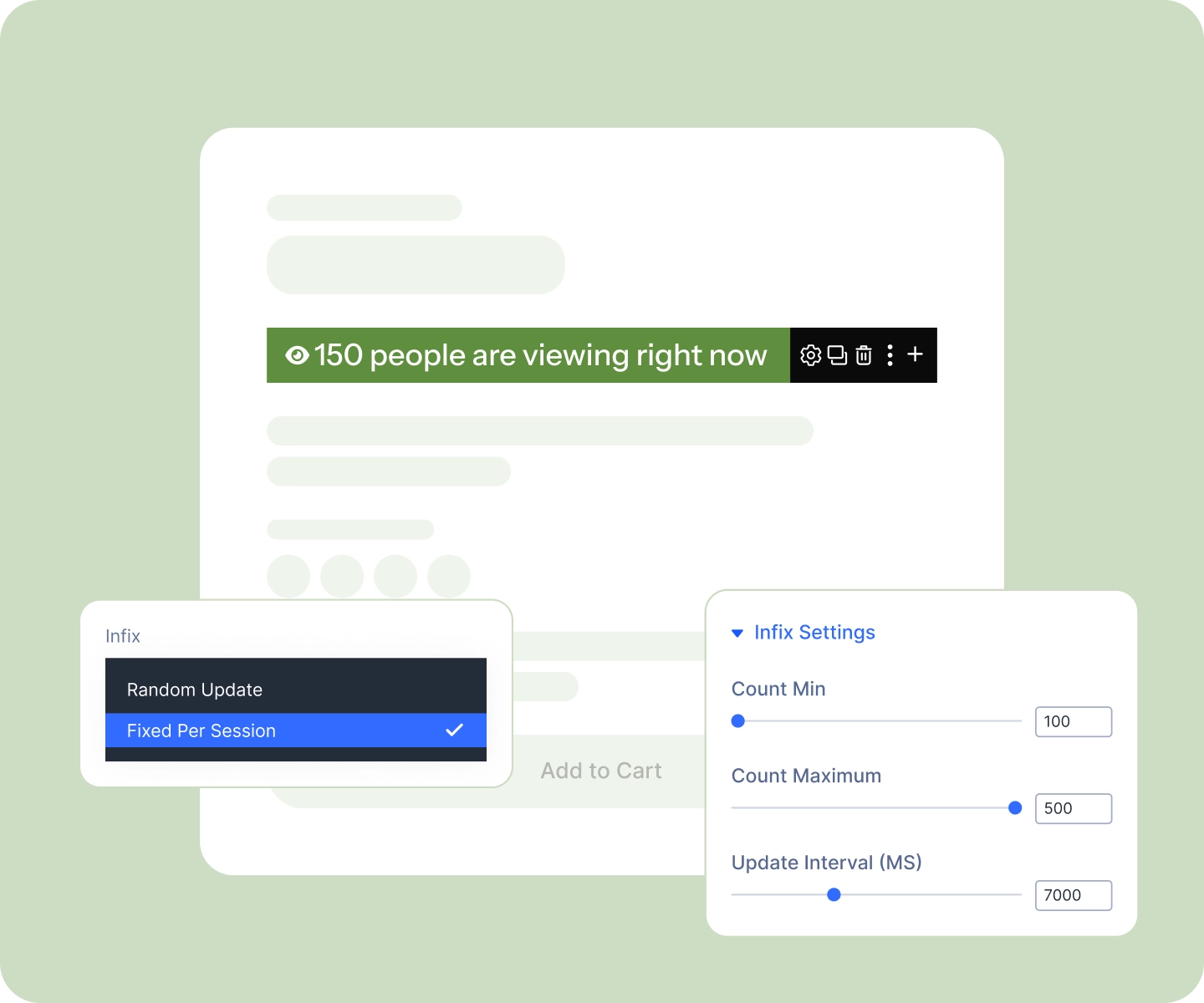The height and width of the screenshot is (1003, 1204).
Task: Select Random Update option
Action: click(x=296, y=690)
